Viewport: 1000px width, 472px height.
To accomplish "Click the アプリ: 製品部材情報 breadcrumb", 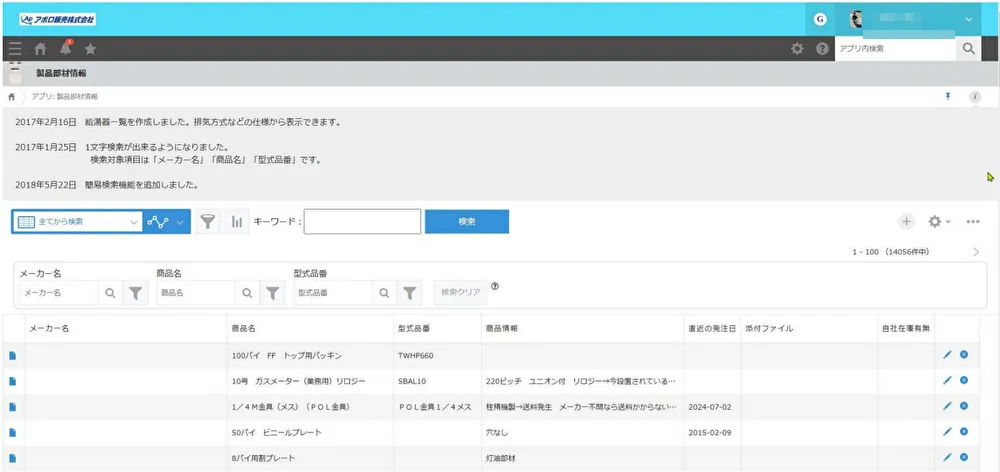I will point(65,96).
